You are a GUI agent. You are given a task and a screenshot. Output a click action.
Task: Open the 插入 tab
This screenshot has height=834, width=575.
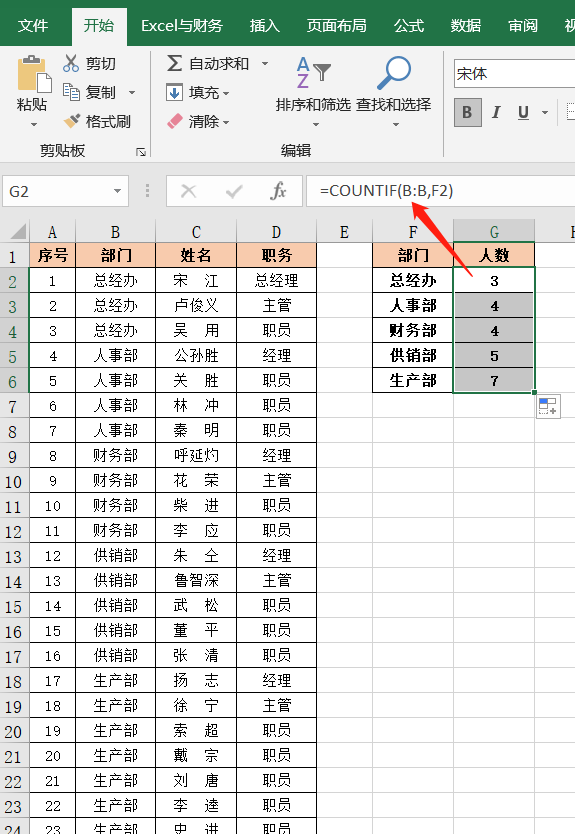coord(264,26)
